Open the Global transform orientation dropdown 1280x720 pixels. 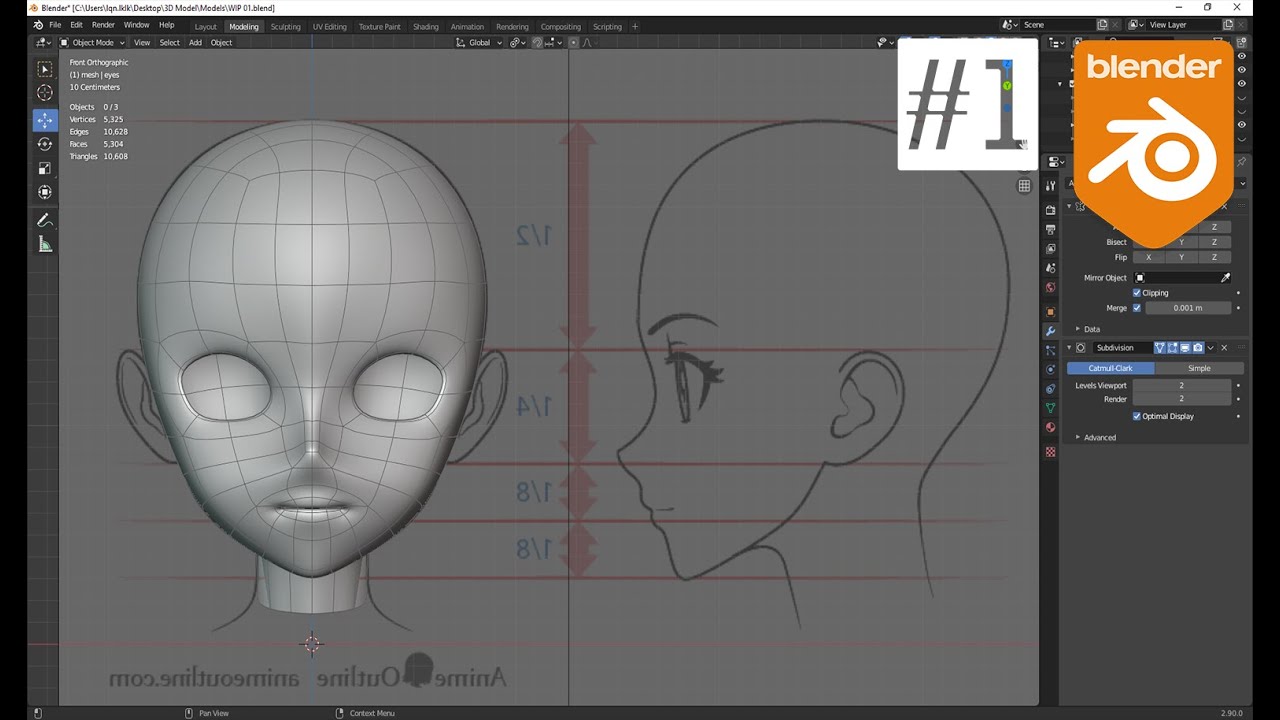coord(480,42)
